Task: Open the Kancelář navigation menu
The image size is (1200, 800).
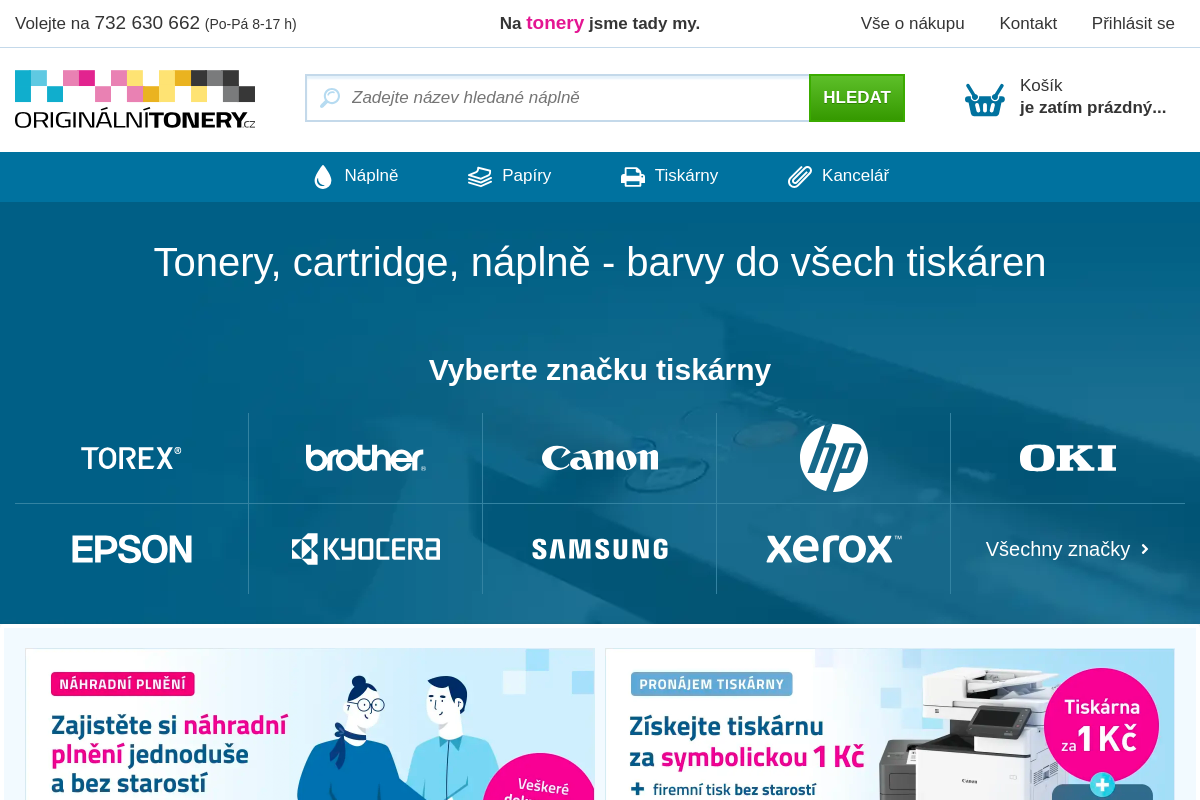Action: click(x=855, y=175)
